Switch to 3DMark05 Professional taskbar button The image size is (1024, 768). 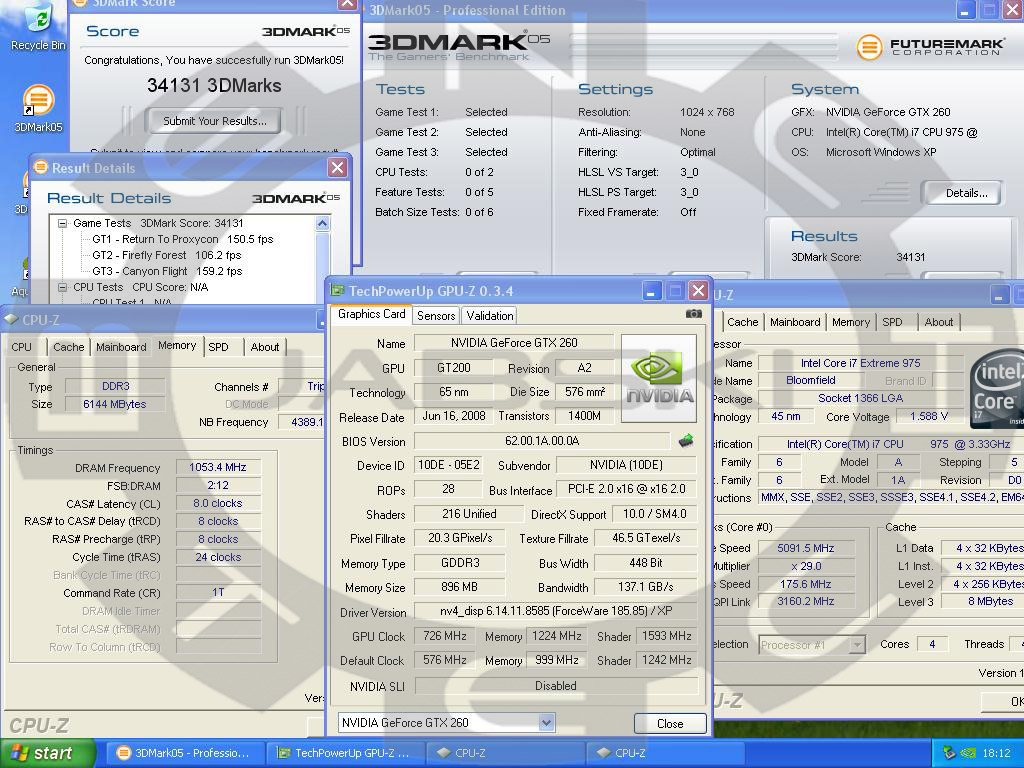tap(184, 753)
